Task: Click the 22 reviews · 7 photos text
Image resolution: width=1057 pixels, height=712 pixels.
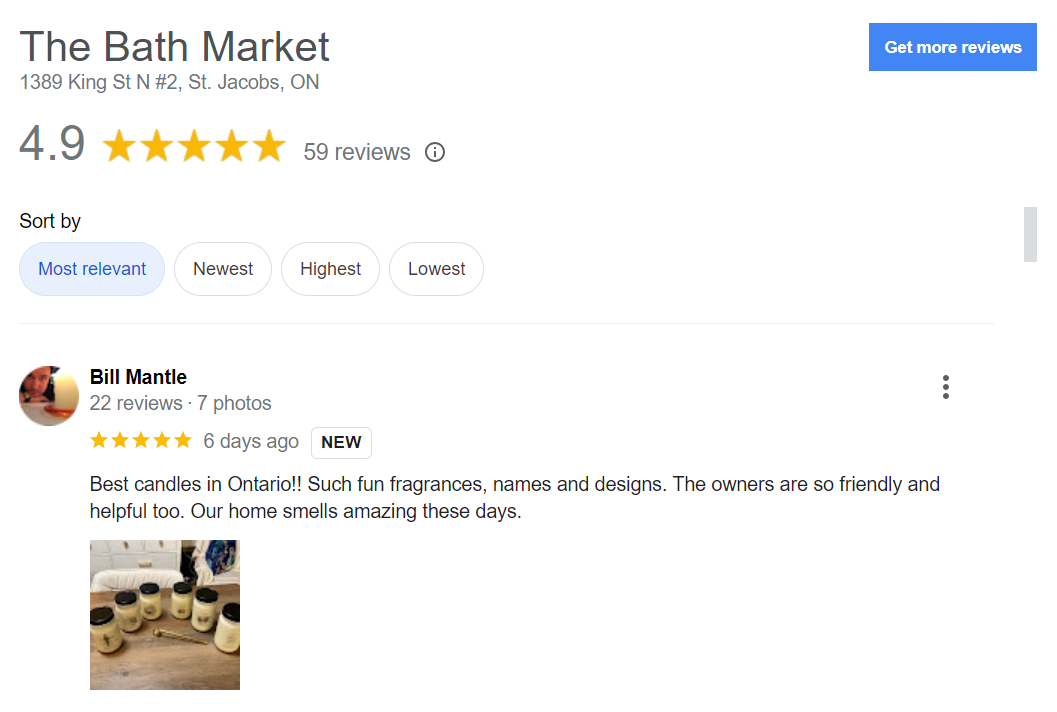Action: 180,403
